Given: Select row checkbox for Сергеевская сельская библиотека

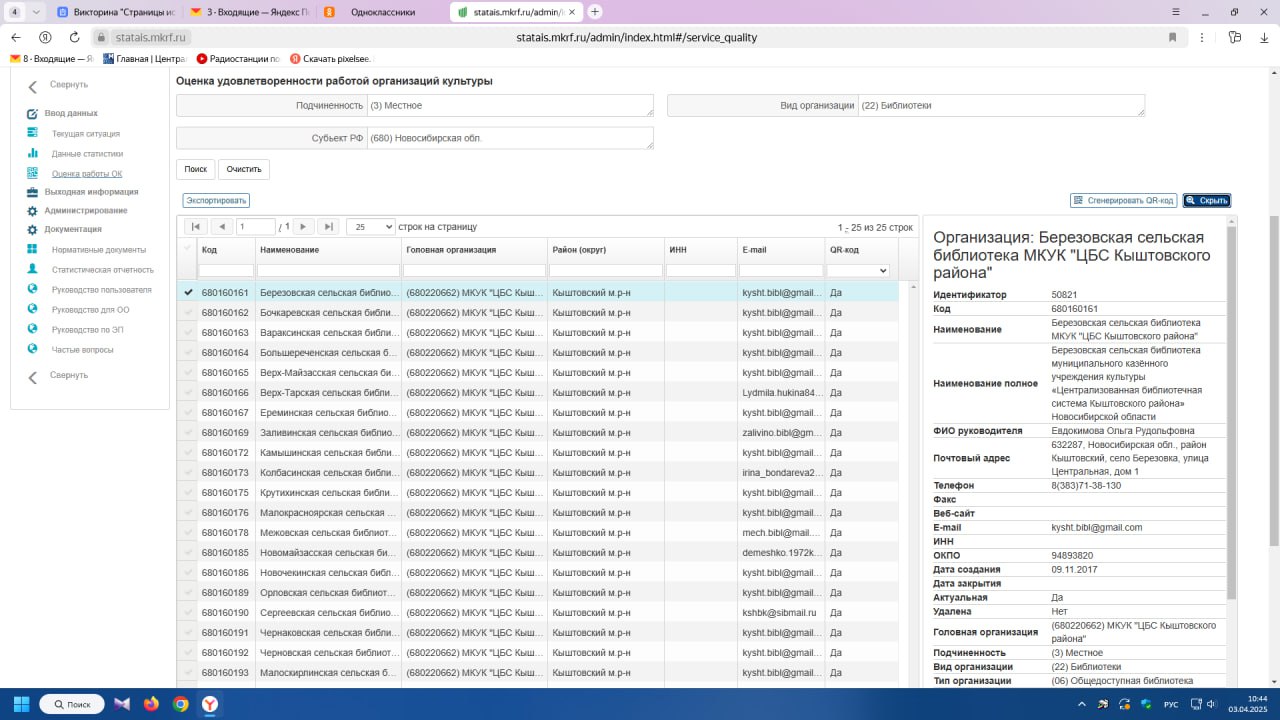Looking at the screenshot, I should (x=187, y=613).
